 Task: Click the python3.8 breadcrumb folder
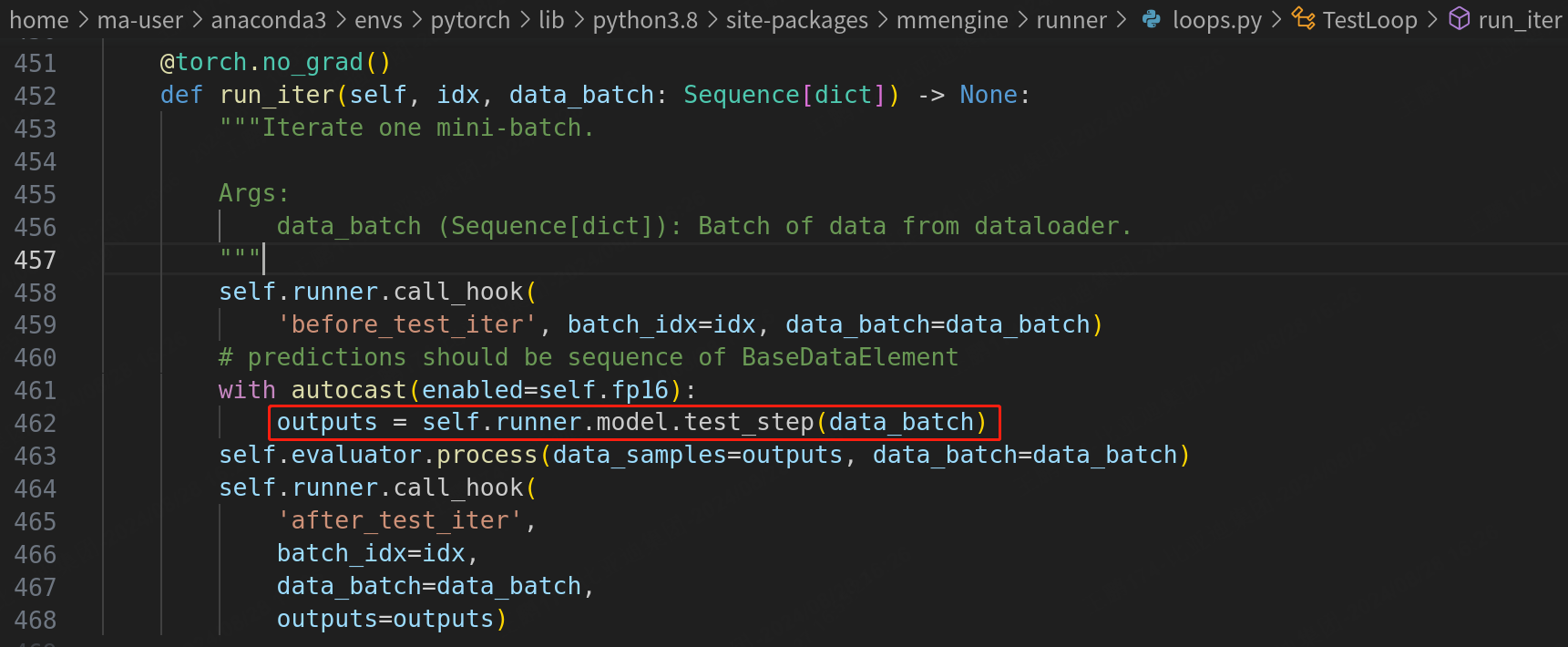point(645,20)
